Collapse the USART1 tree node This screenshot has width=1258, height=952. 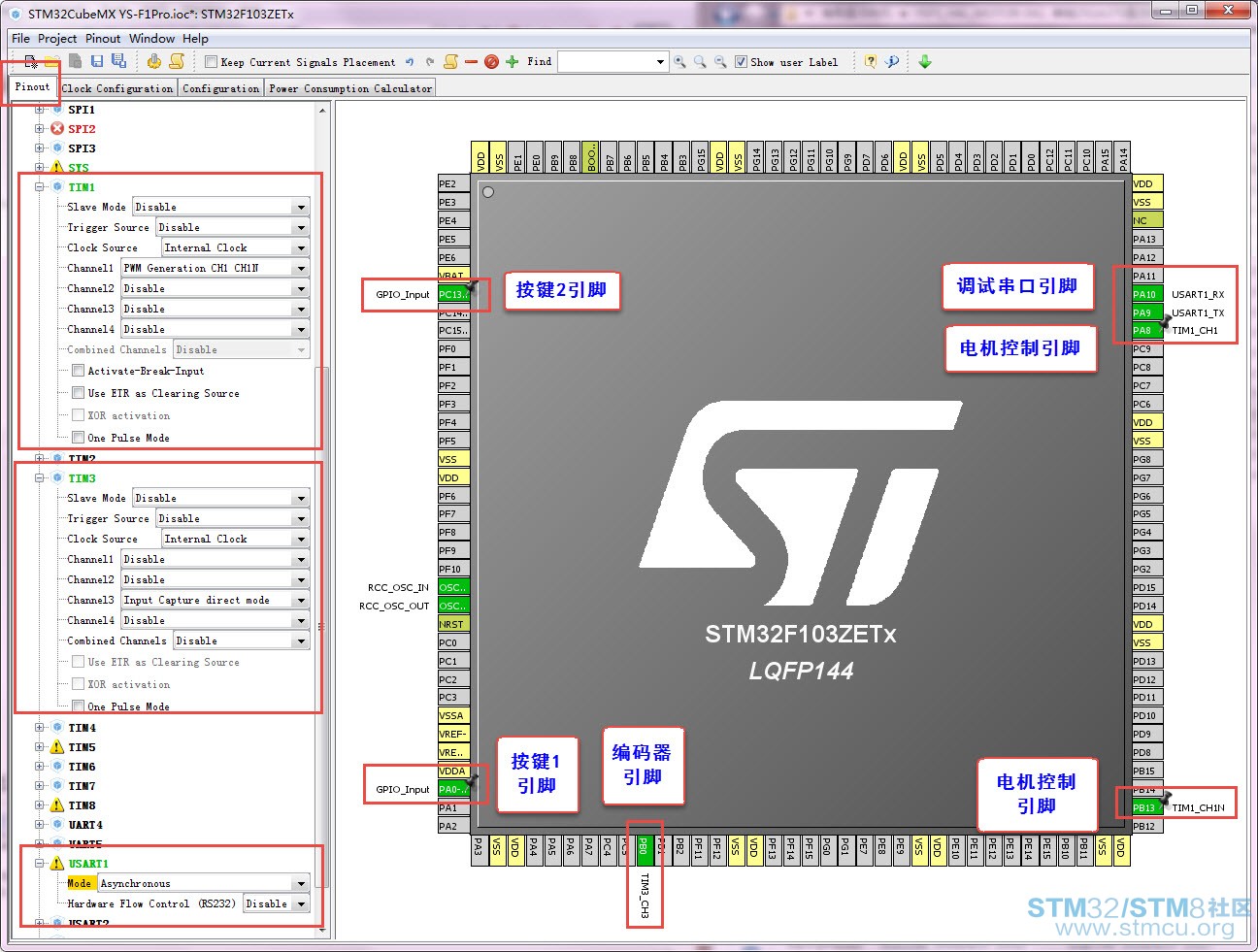40,864
